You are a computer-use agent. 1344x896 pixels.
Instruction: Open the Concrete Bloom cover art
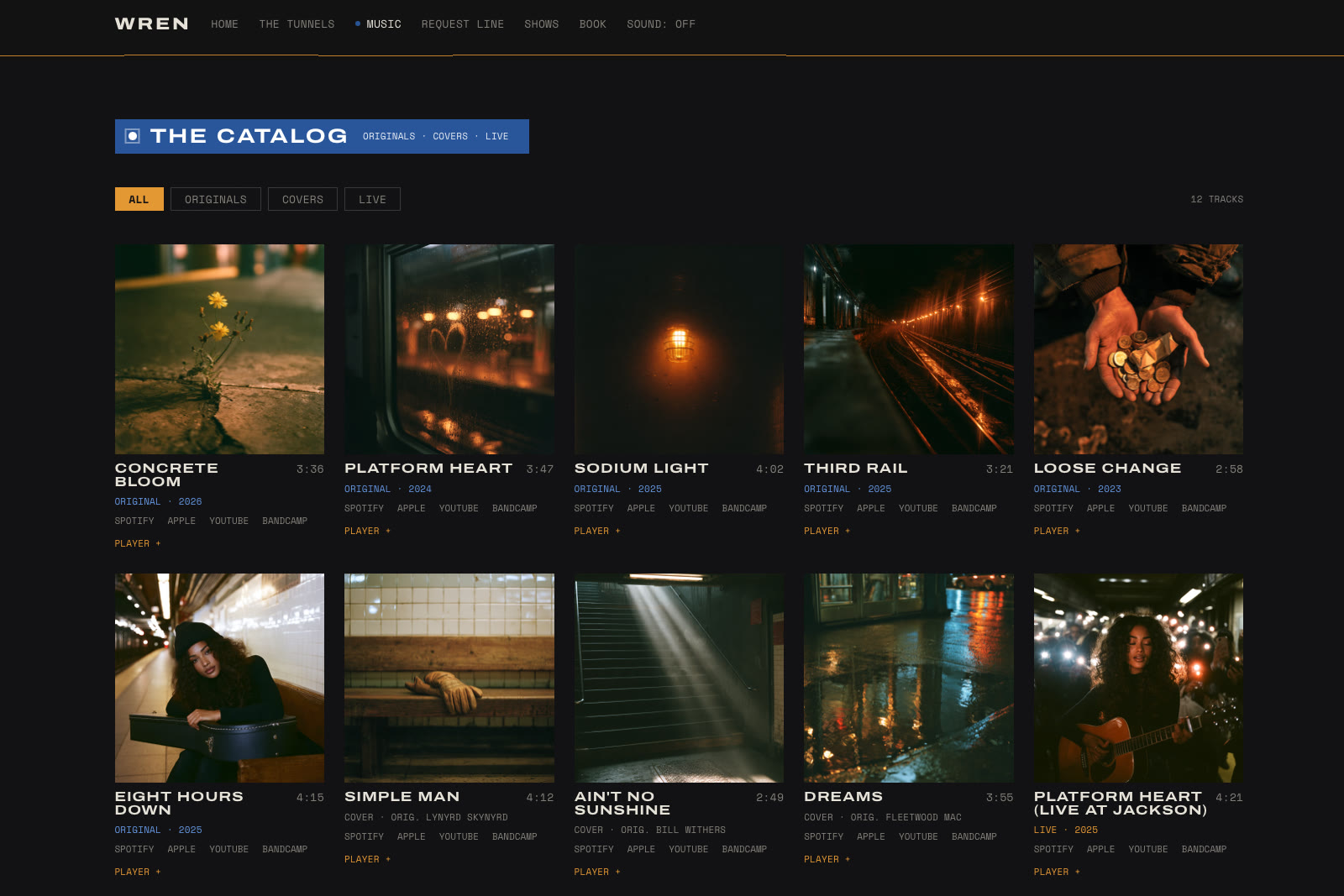(219, 349)
